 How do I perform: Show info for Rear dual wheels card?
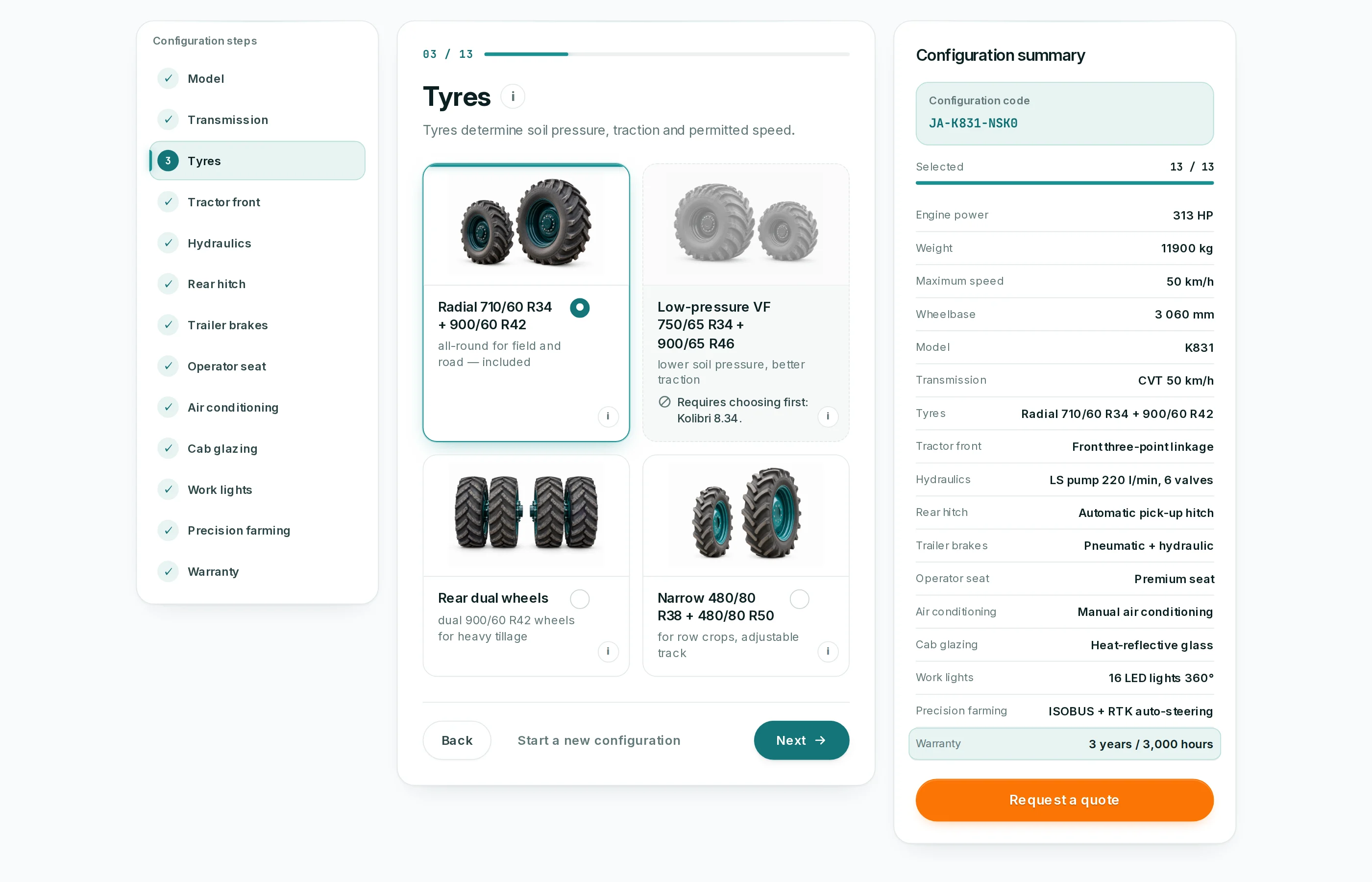(x=608, y=651)
